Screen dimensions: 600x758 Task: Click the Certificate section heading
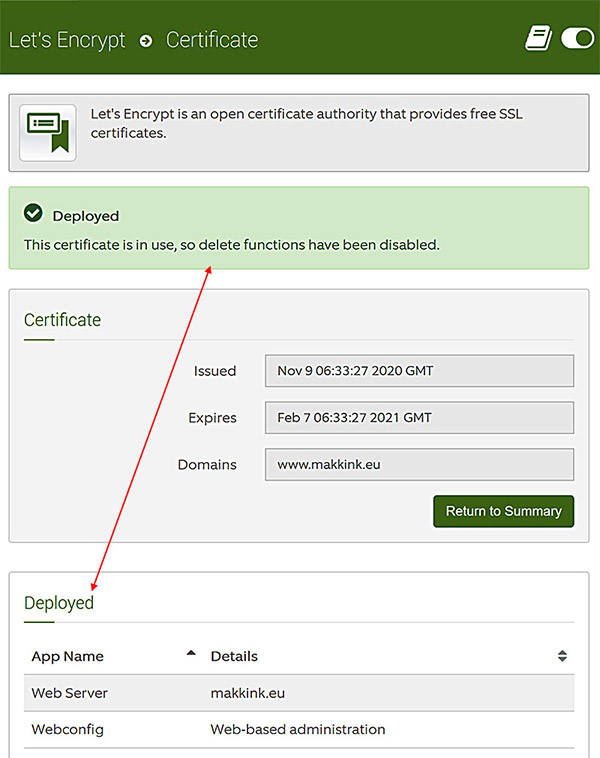[62, 320]
